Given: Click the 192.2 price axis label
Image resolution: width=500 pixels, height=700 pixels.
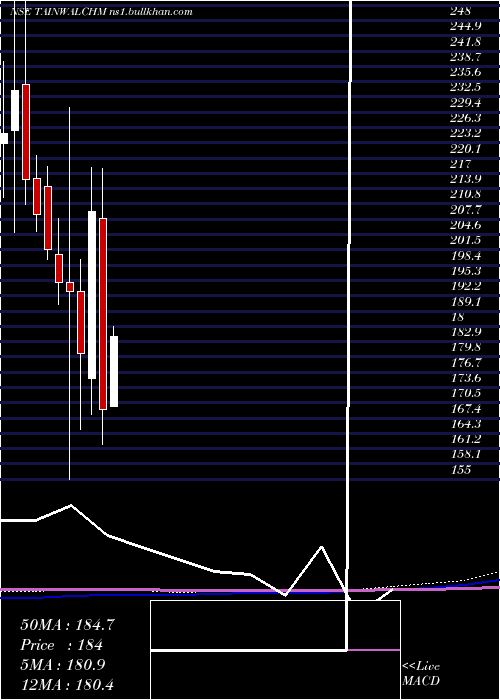Looking at the screenshot, I should tap(465, 286).
